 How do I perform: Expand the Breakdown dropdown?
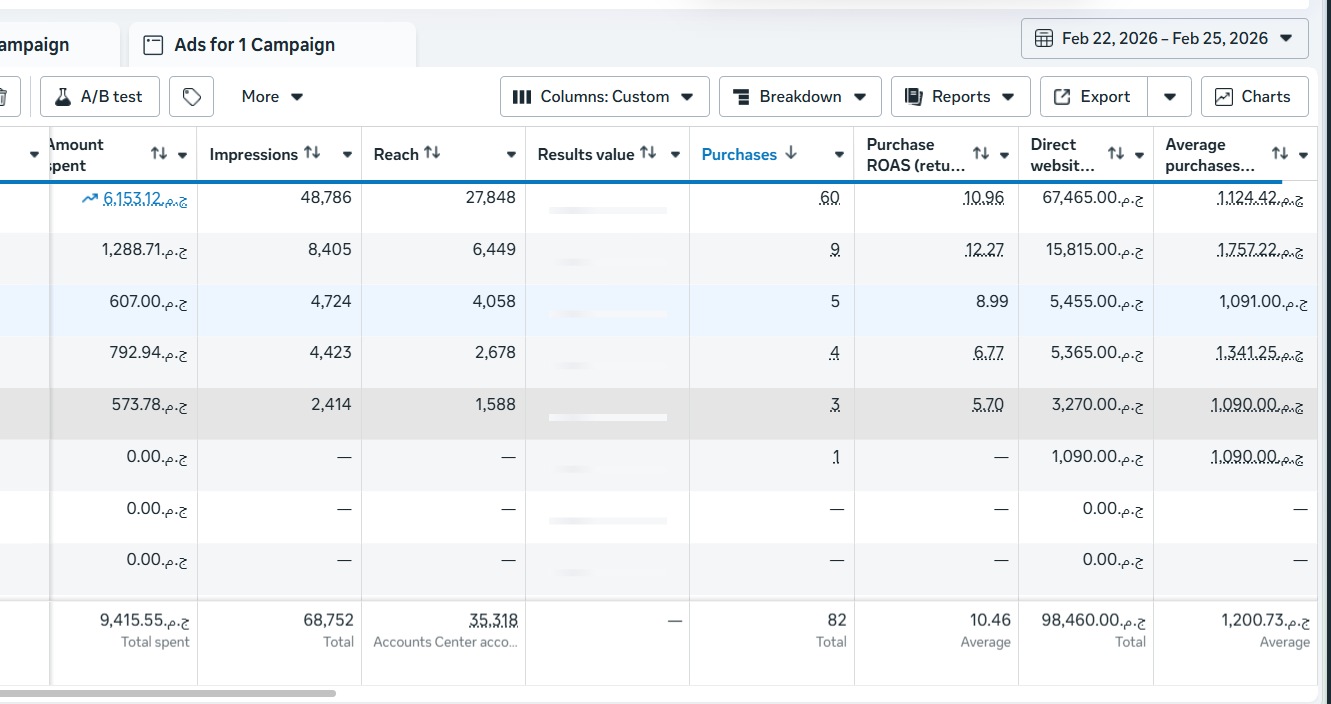pyautogui.click(x=800, y=97)
